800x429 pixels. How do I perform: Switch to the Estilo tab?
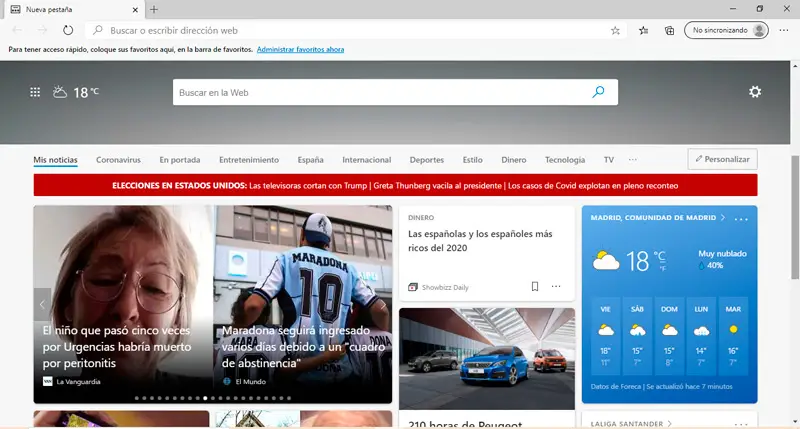472,160
